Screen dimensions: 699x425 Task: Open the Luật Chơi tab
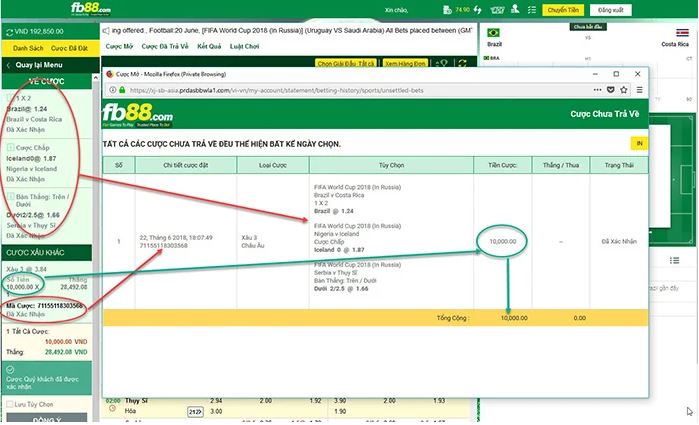point(244,46)
